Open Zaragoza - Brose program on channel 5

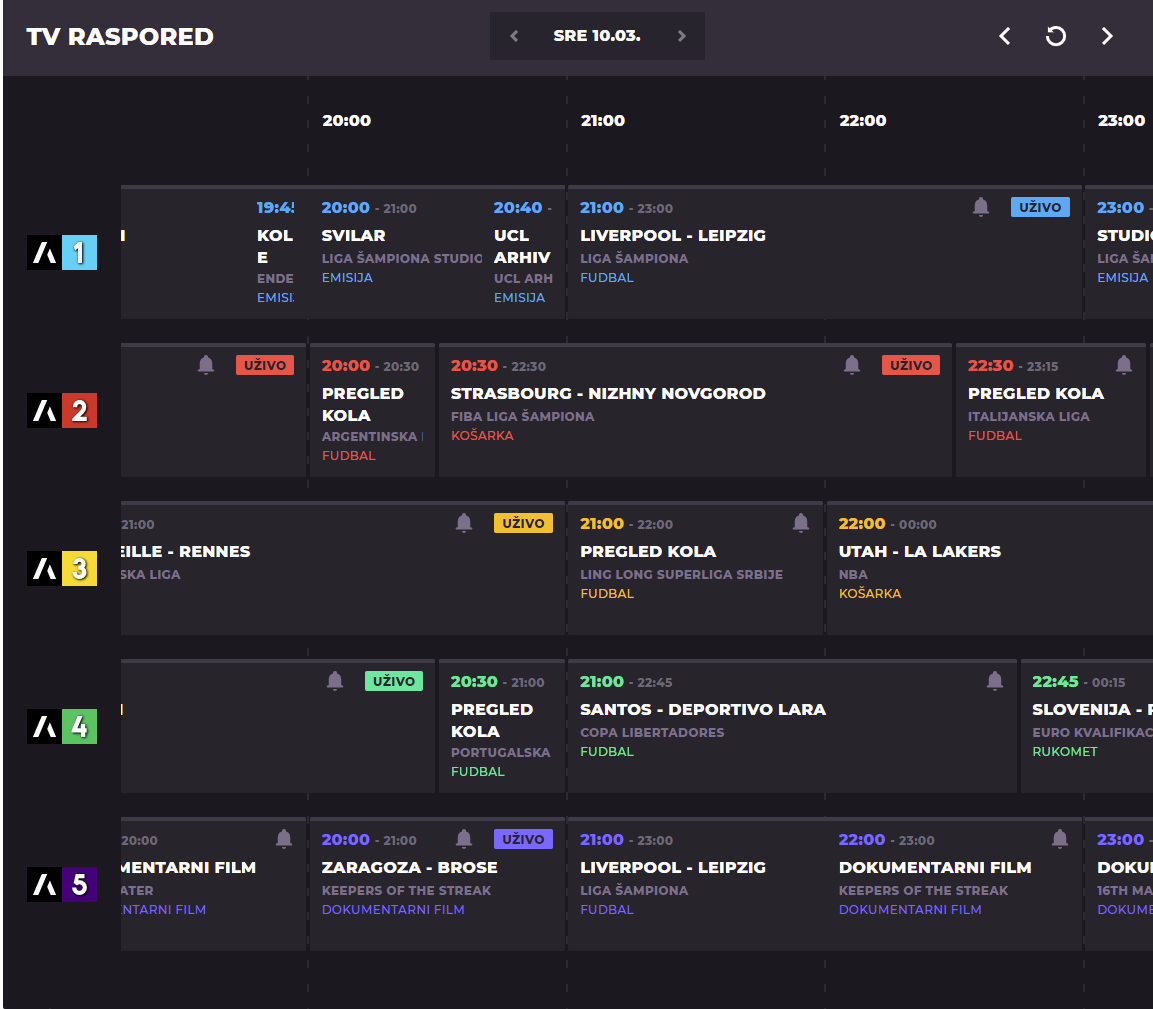point(437,885)
